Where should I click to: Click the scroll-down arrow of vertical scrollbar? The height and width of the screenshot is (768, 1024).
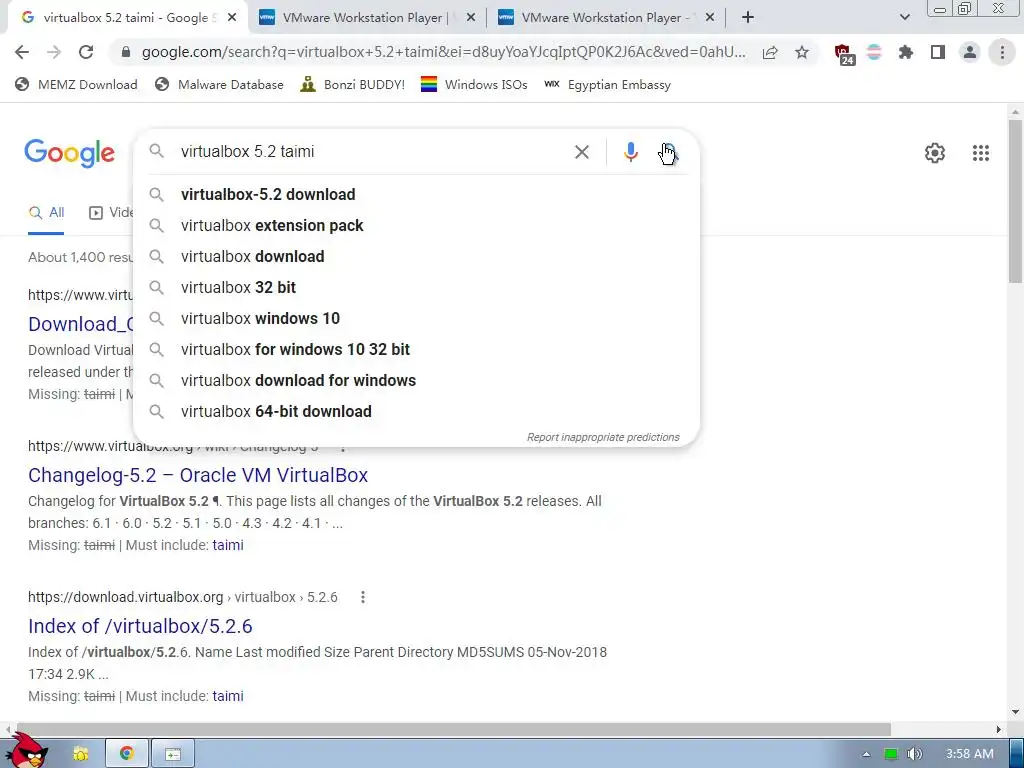click(x=1016, y=712)
